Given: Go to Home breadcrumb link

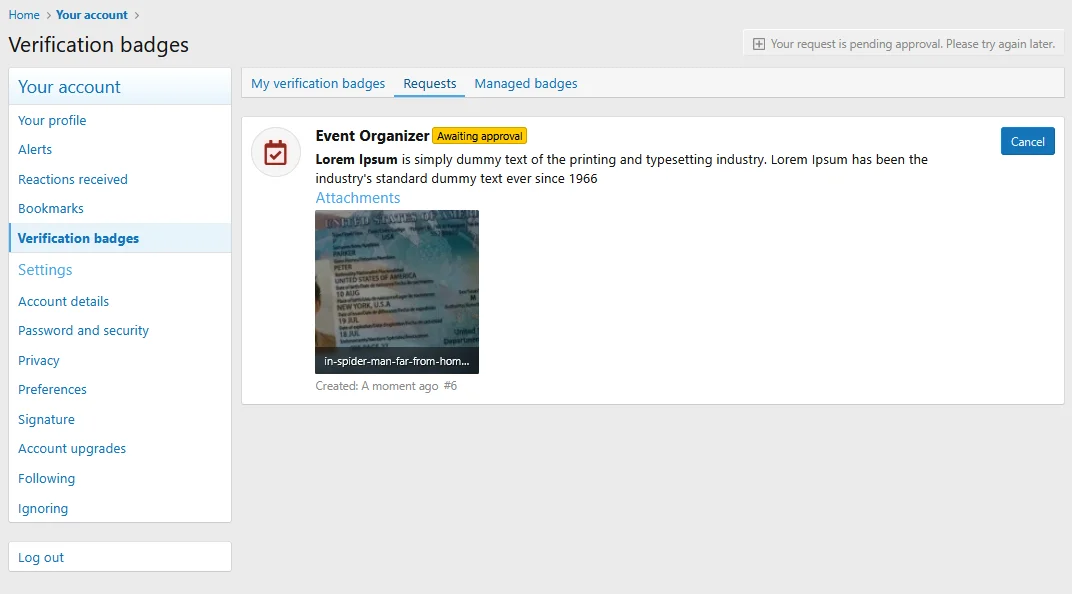Looking at the screenshot, I should 24,15.
